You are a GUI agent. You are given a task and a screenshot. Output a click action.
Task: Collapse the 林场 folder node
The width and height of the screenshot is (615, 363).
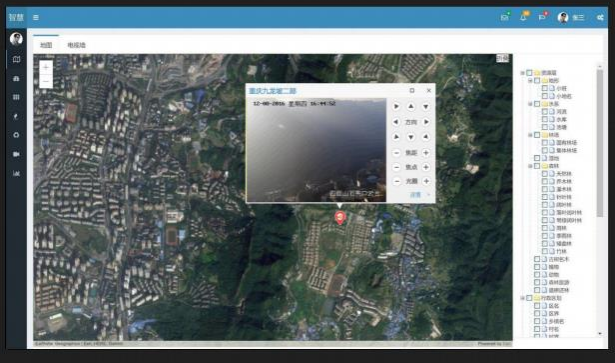point(530,135)
